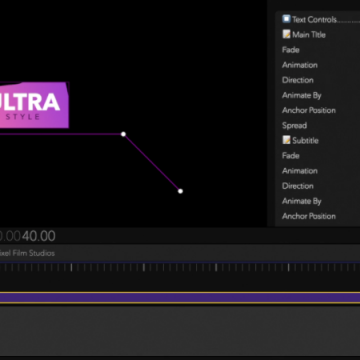Select Fade in the Main Title group
The height and width of the screenshot is (360, 360).
click(x=291, y=50)
